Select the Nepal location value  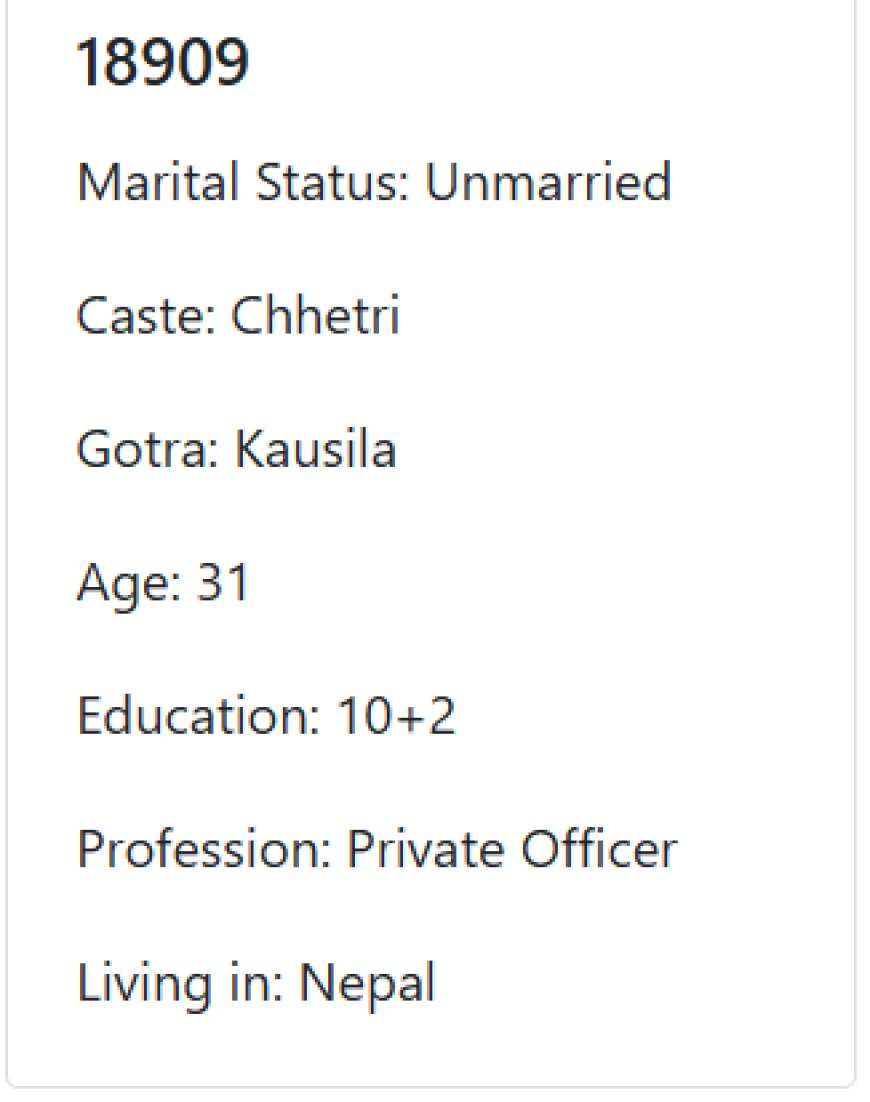(368, 985)
